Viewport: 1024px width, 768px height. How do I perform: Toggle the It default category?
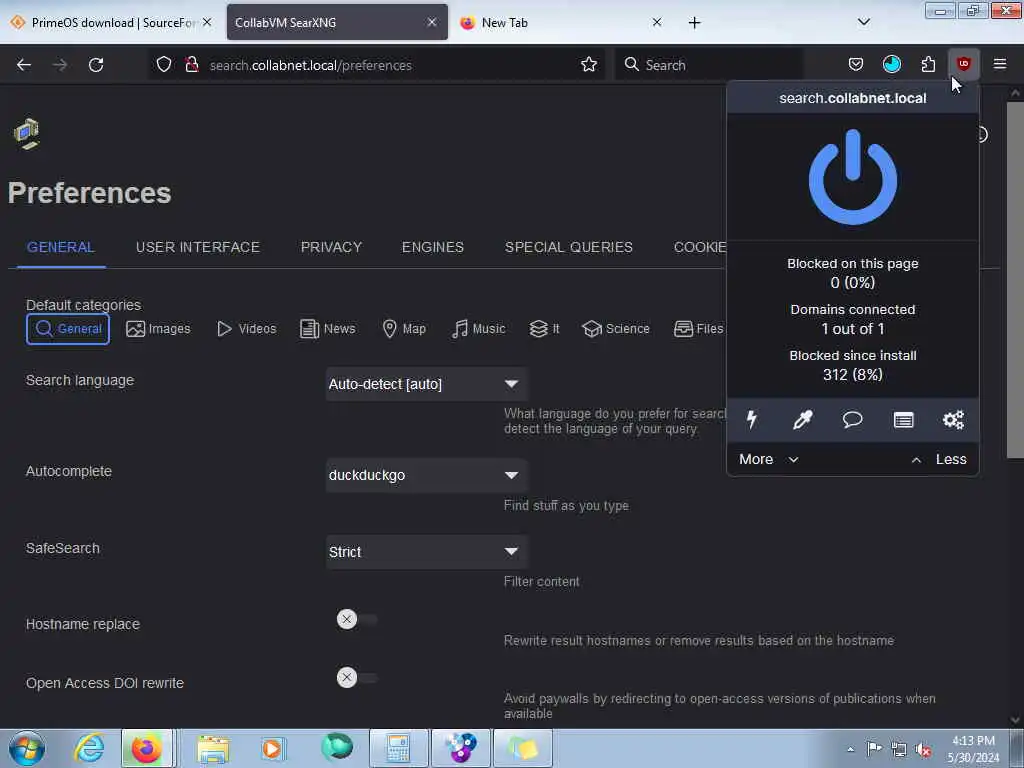click(x=544, y=328)
